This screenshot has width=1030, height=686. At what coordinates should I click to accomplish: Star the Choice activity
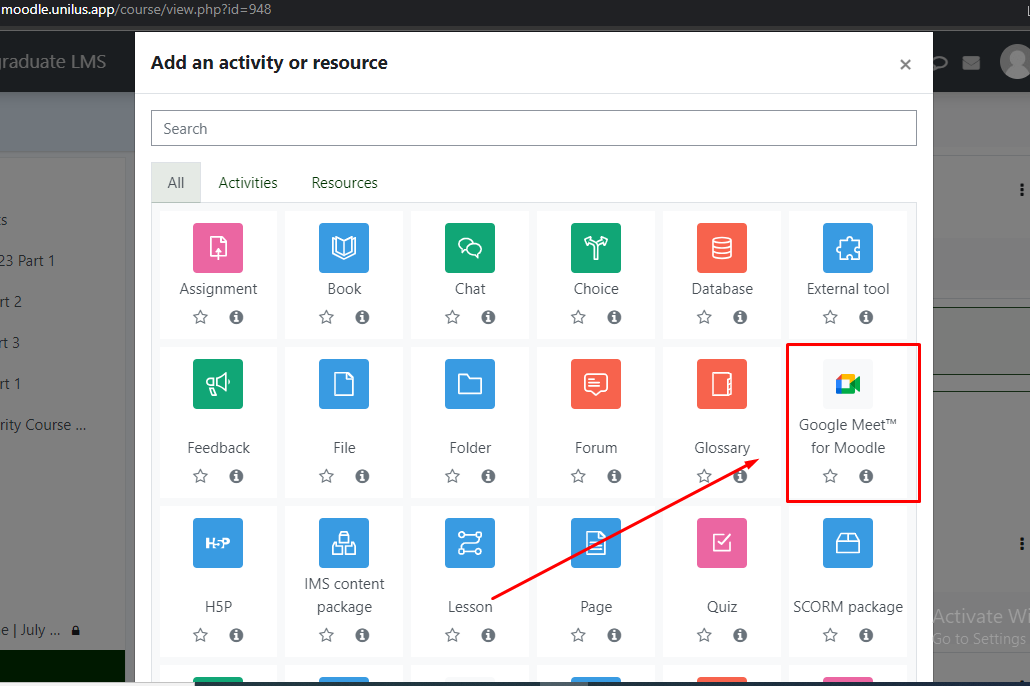point(578,317)
